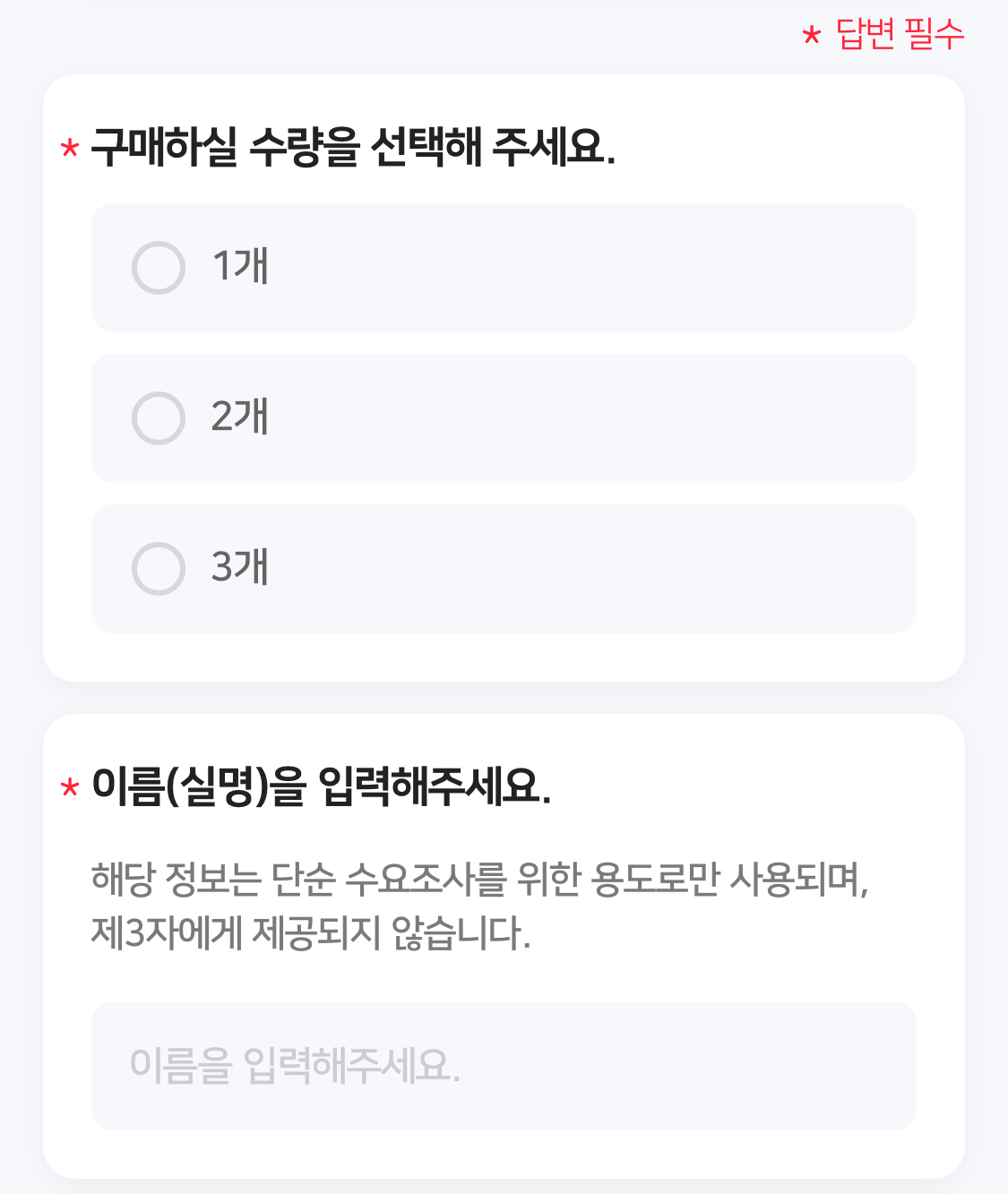Click the heading '구매하실 수량을 선택해 주세요.'
This screenshot has width=1008, height=1194.
pyautogui.click(x=353, y=148)
